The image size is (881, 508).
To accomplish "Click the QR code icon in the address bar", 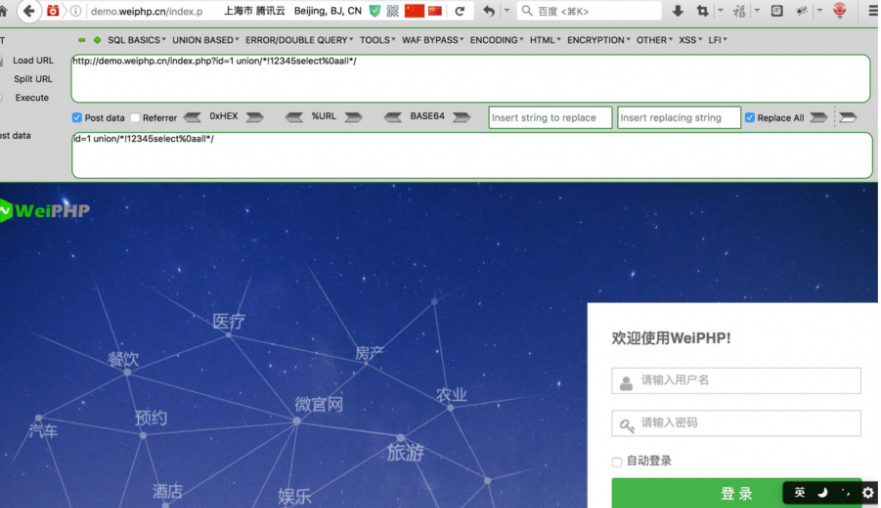I will tap(393, 11).
